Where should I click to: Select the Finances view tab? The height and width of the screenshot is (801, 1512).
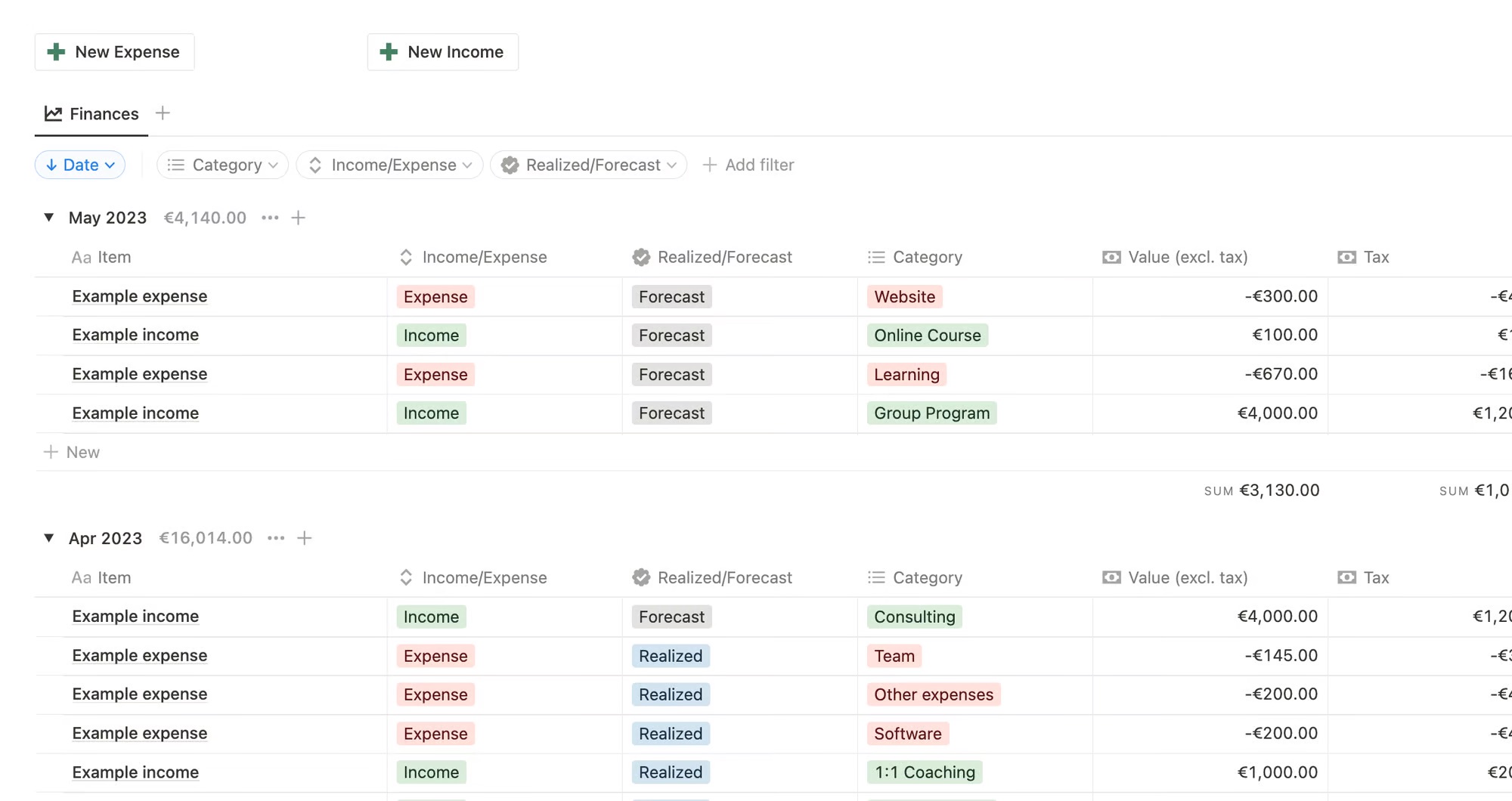pos(92,114)
